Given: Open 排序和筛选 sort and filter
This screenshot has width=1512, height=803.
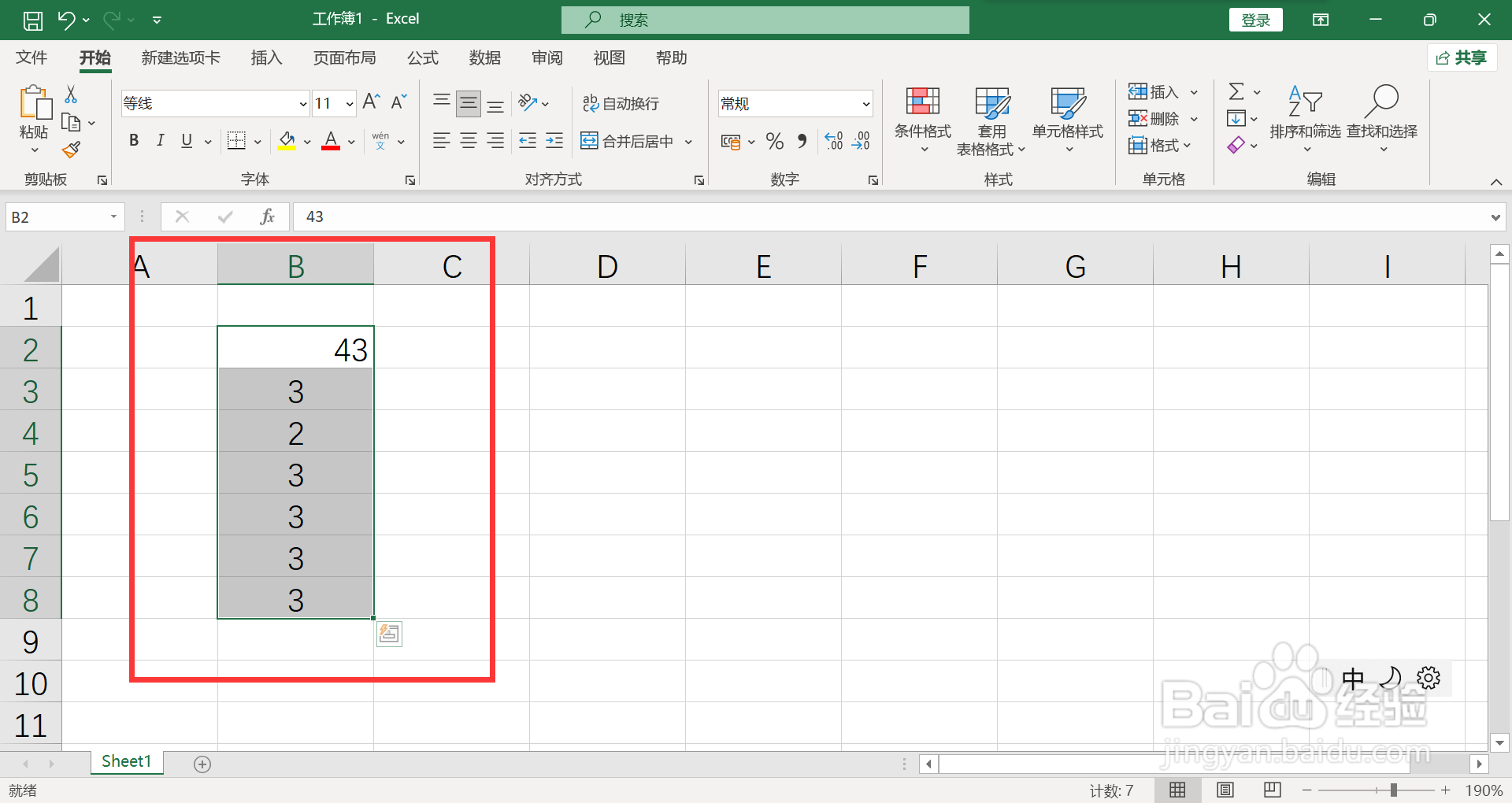Looking at the screenshot, I should pos(1305,120).
